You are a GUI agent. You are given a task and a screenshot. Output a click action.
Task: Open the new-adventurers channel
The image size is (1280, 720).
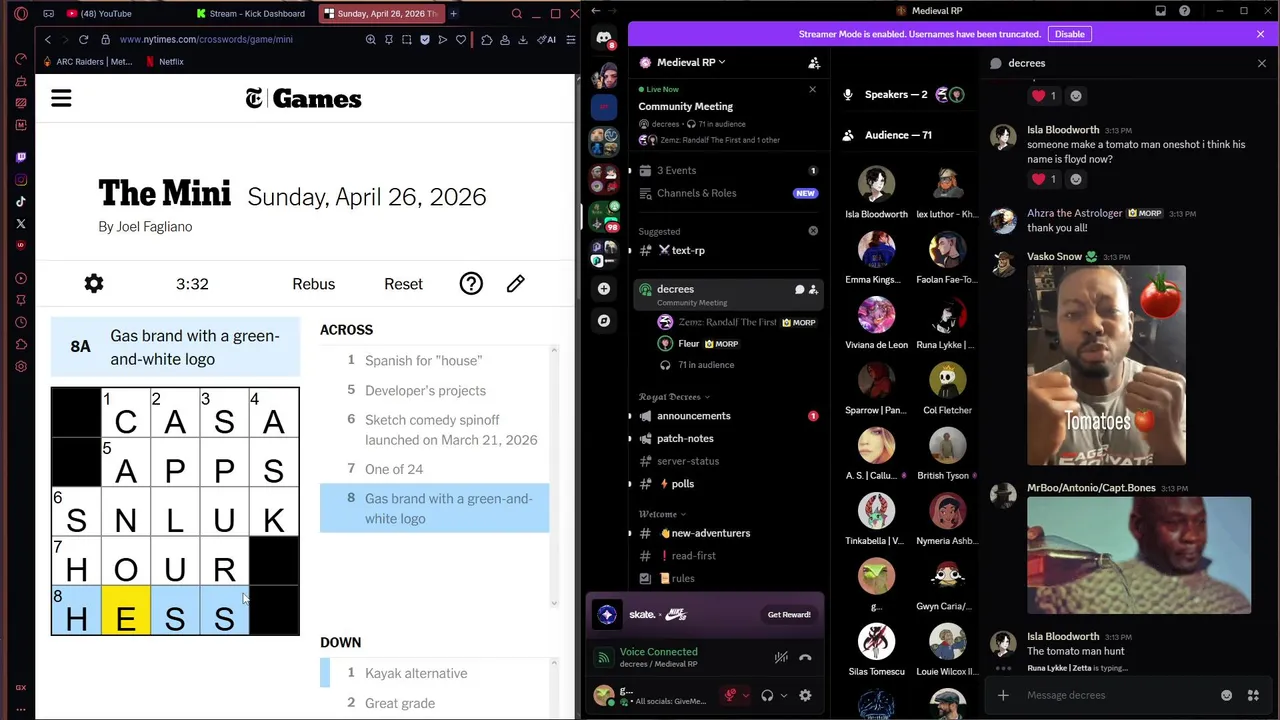727,533
